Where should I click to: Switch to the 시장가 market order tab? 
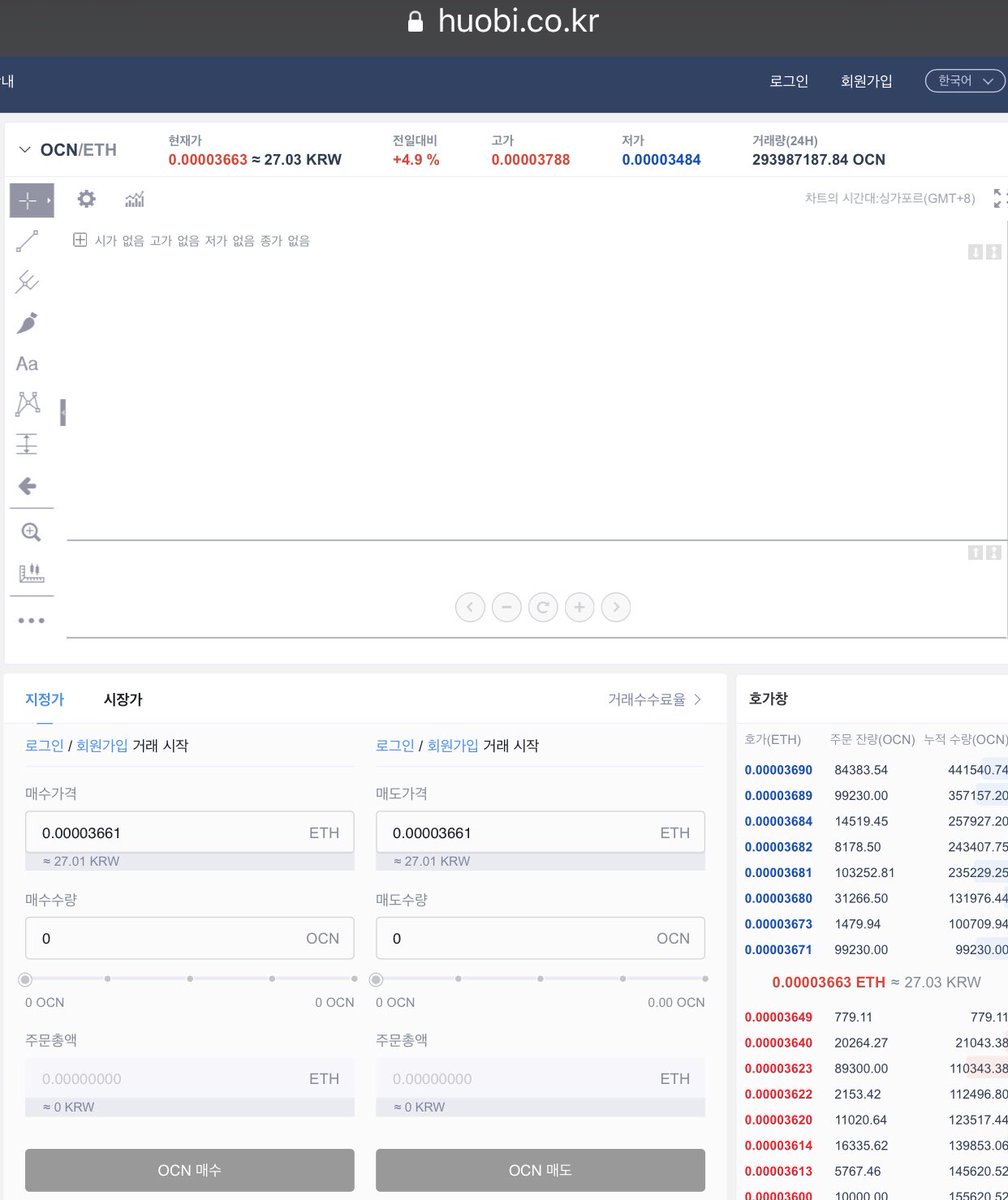[123, 699]
